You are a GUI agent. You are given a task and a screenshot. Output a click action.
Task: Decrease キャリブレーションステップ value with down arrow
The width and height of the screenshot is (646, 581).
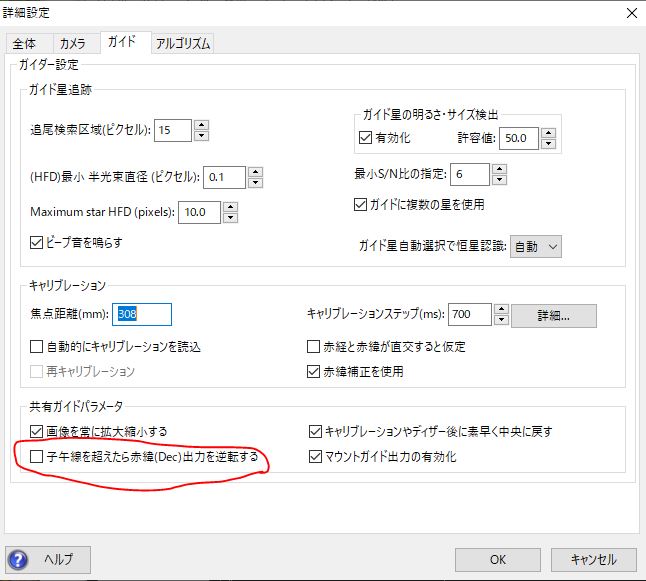tap(500, 320)
